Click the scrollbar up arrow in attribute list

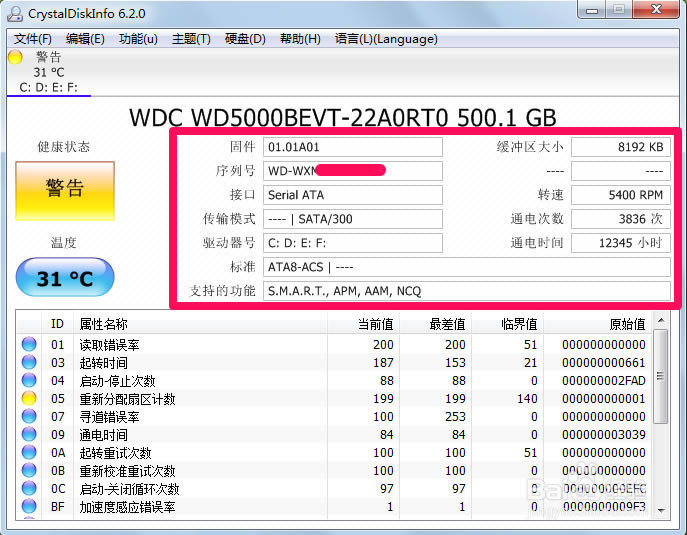(x=661, y=321)
